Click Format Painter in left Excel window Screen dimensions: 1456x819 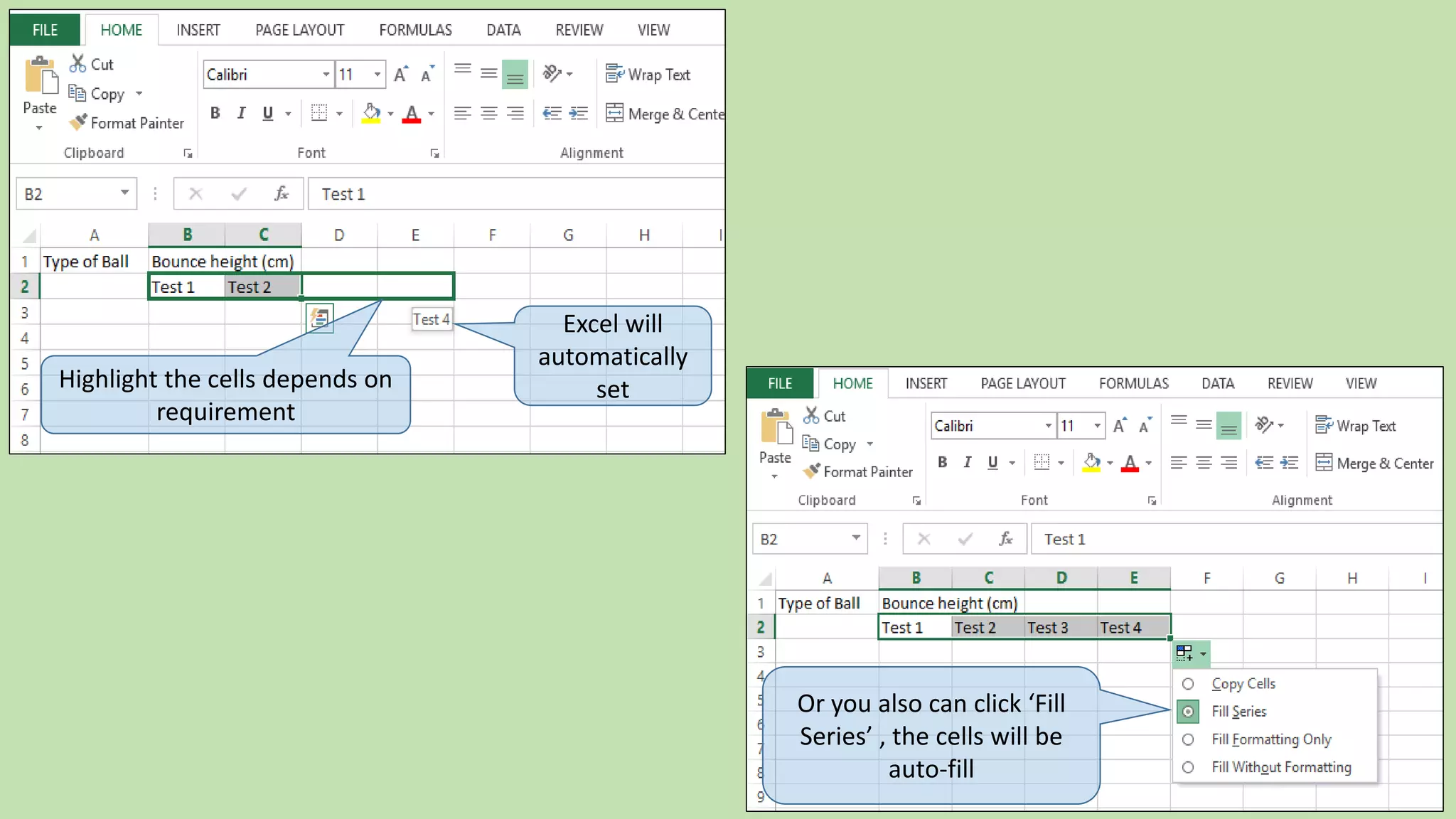point(127,123)
